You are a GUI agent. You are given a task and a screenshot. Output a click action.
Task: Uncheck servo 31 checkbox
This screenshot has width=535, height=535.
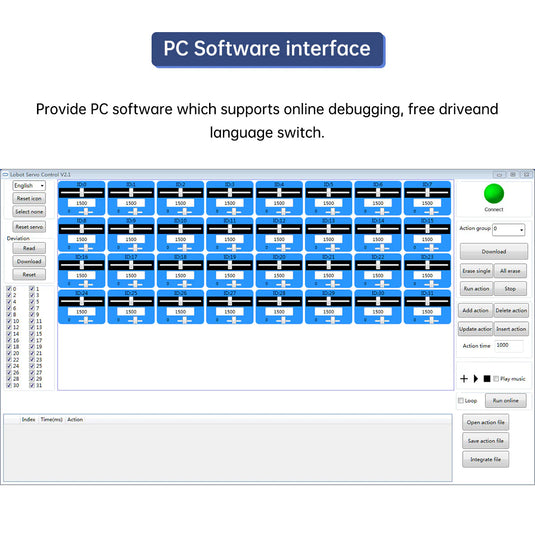[32, 385]
